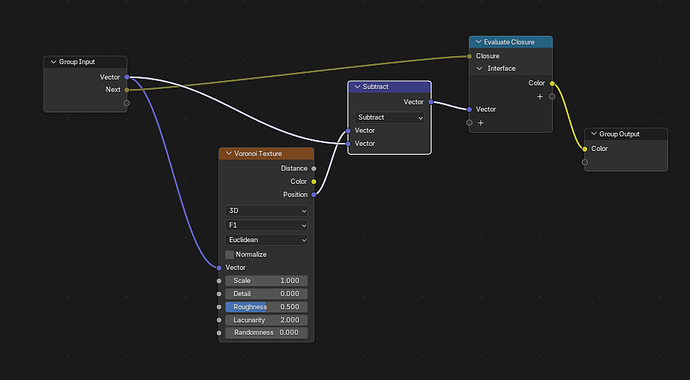Click the Voronoi Color output socket
This screenshot has width=690, height=380.
pyautogui.click(x=314, y=182)
